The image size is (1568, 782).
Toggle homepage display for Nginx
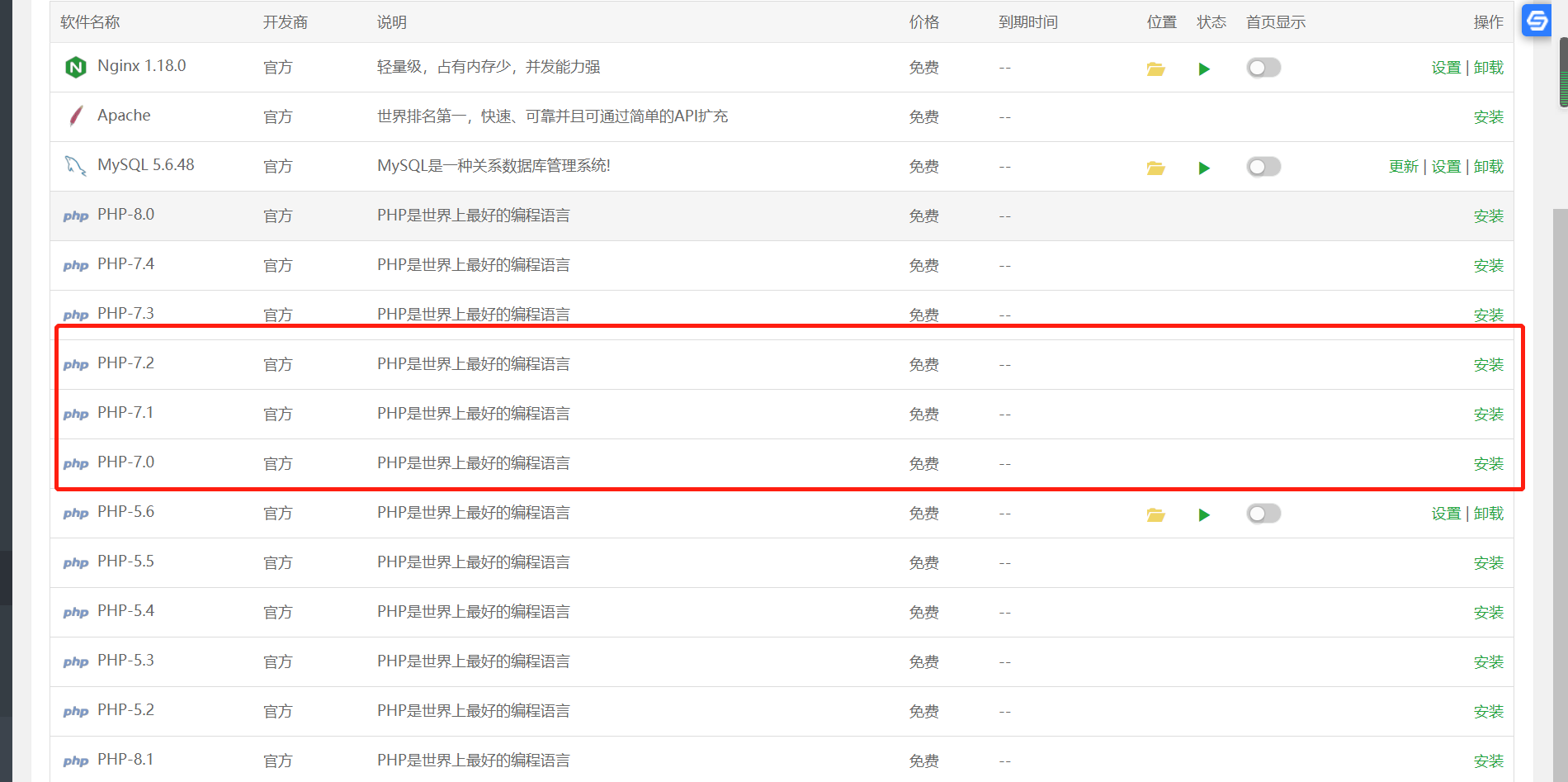click(x=1263, y=68)
